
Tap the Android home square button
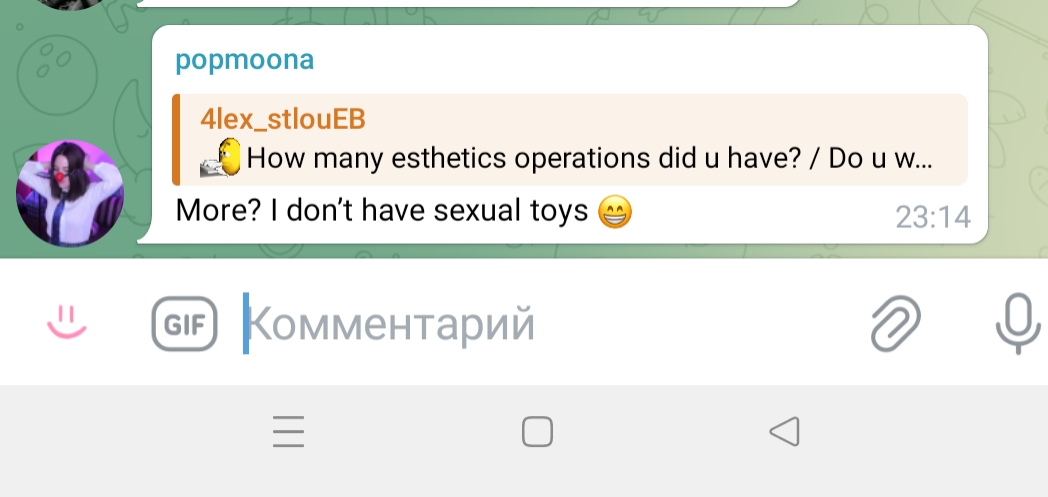pos(537,432)
